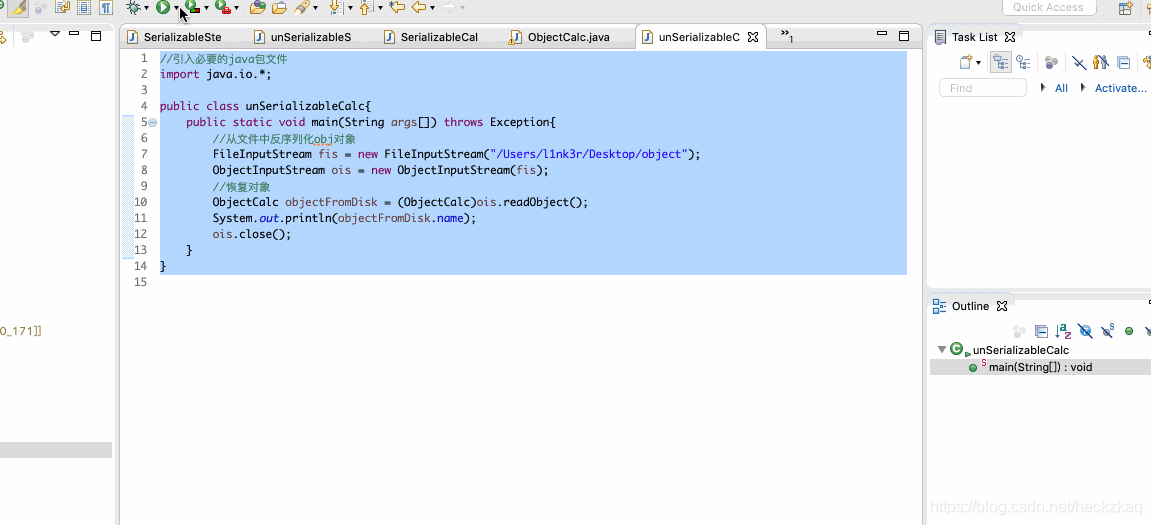Click the Back navigation arrow icon
The width and height of the screenshot is (1151, 525).
[x=419, y=7]
